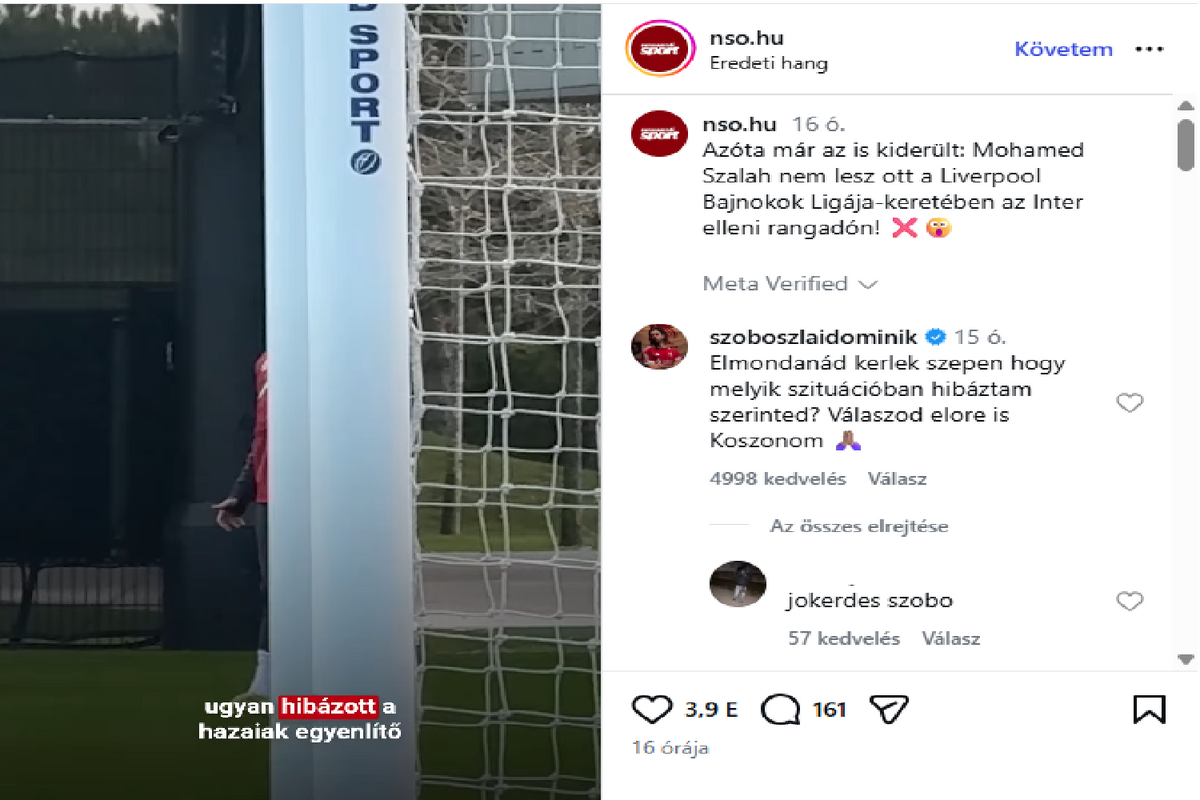
Task: Open the three-dots more options menu
Action: [1150, 49]
